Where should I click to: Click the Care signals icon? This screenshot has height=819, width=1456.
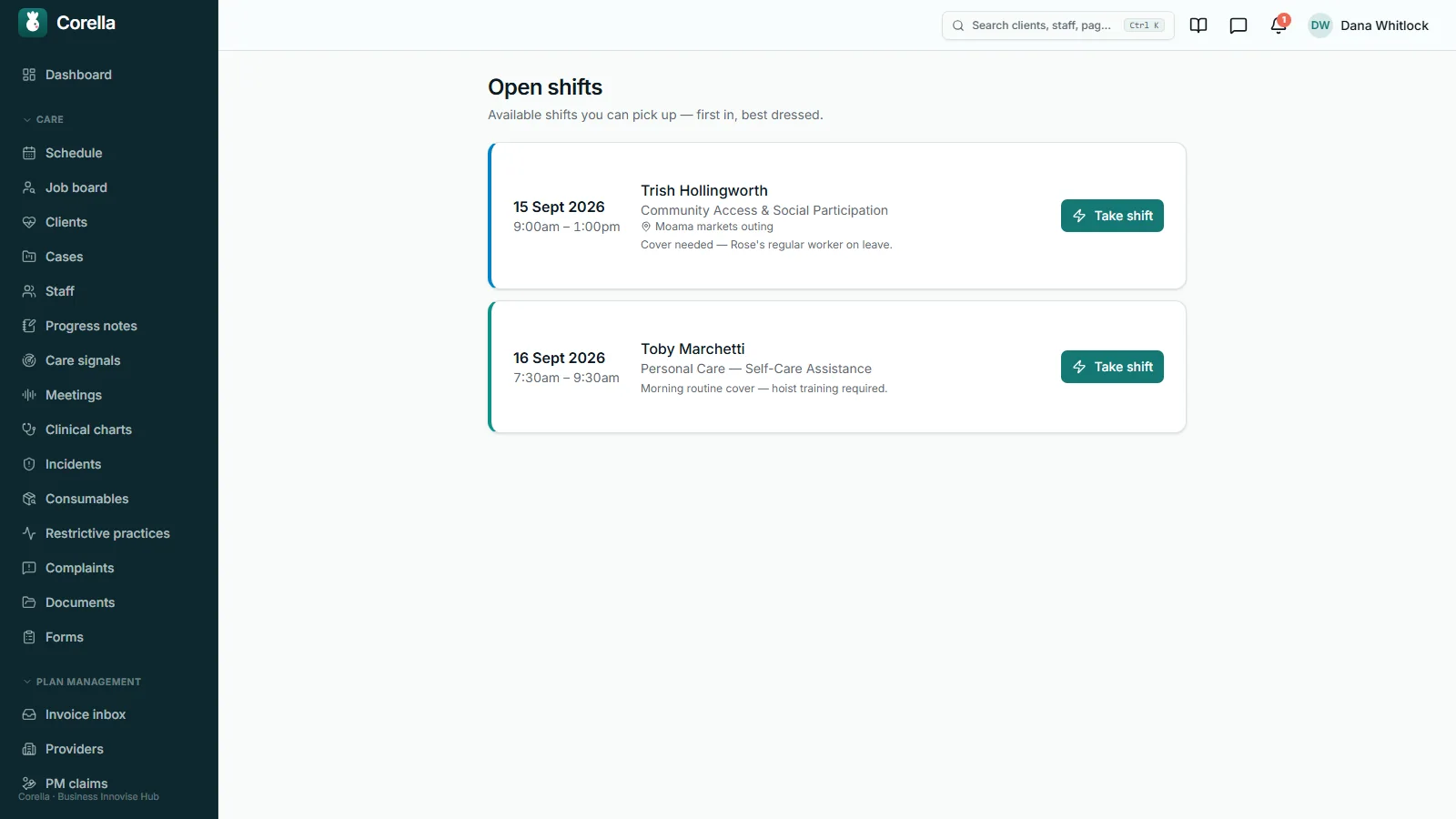(x=29, y=360)
